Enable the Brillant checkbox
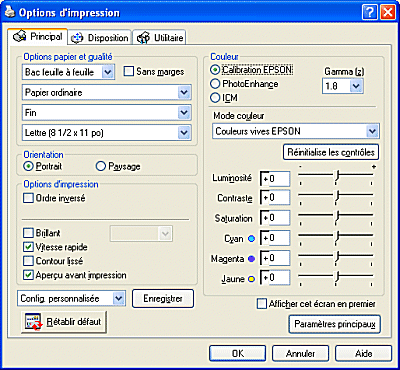 click(29, 233)
